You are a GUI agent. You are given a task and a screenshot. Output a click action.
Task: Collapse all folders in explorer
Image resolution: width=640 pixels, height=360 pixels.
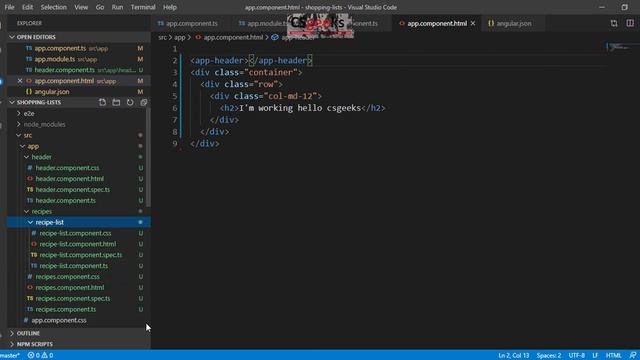point(144,102)
